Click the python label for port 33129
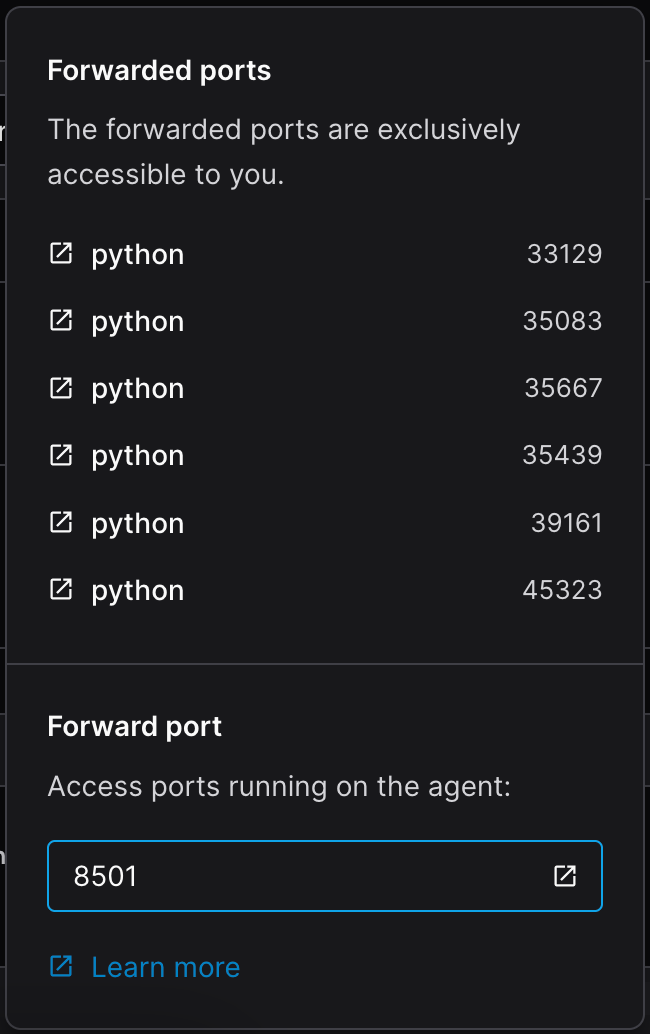 (138, 255)
